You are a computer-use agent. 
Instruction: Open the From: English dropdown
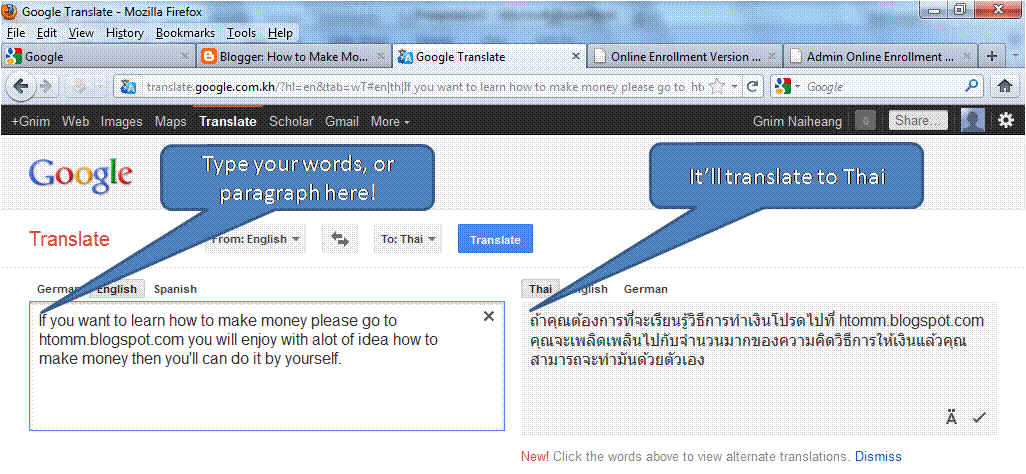tap(256, 239)
